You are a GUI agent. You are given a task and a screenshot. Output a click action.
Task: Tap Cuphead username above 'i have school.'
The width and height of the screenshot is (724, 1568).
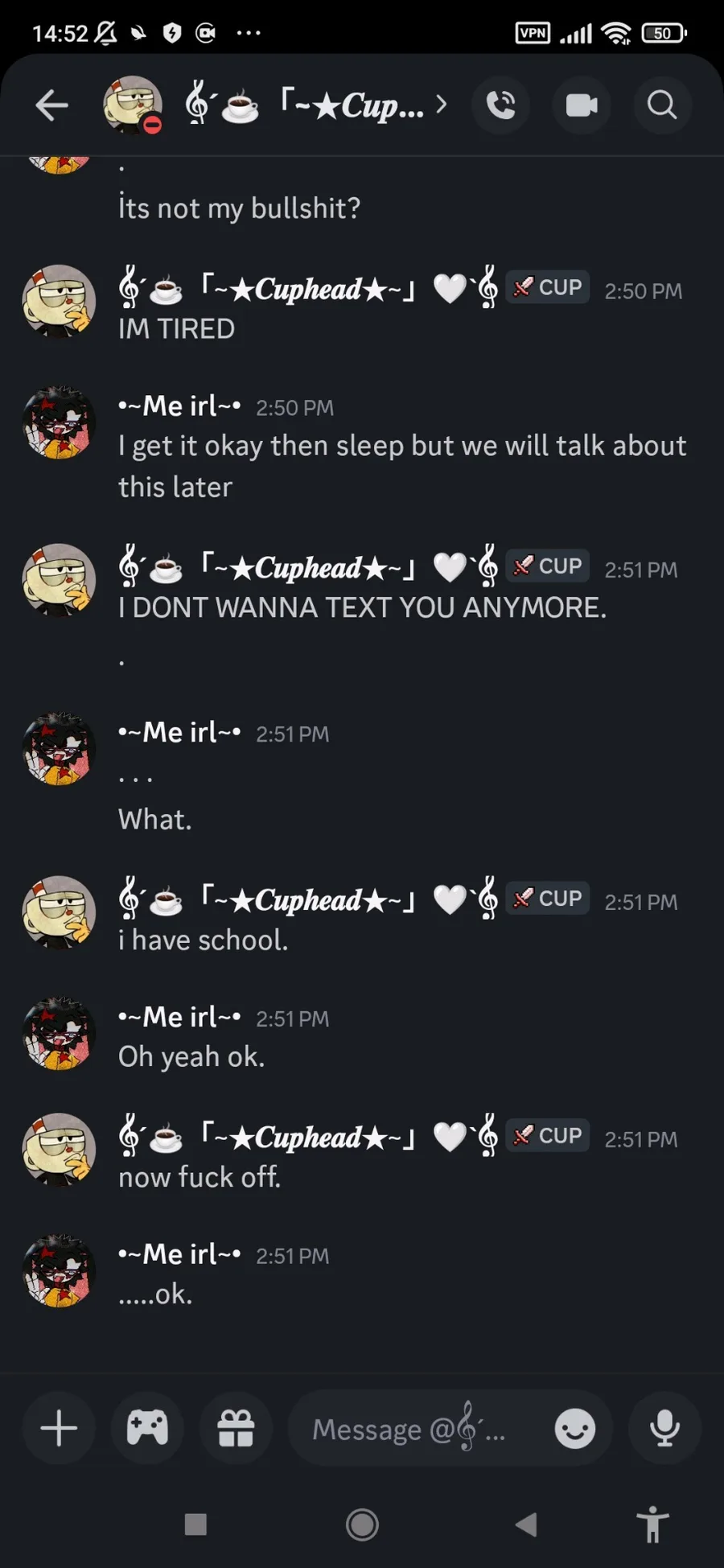(308, 899)
